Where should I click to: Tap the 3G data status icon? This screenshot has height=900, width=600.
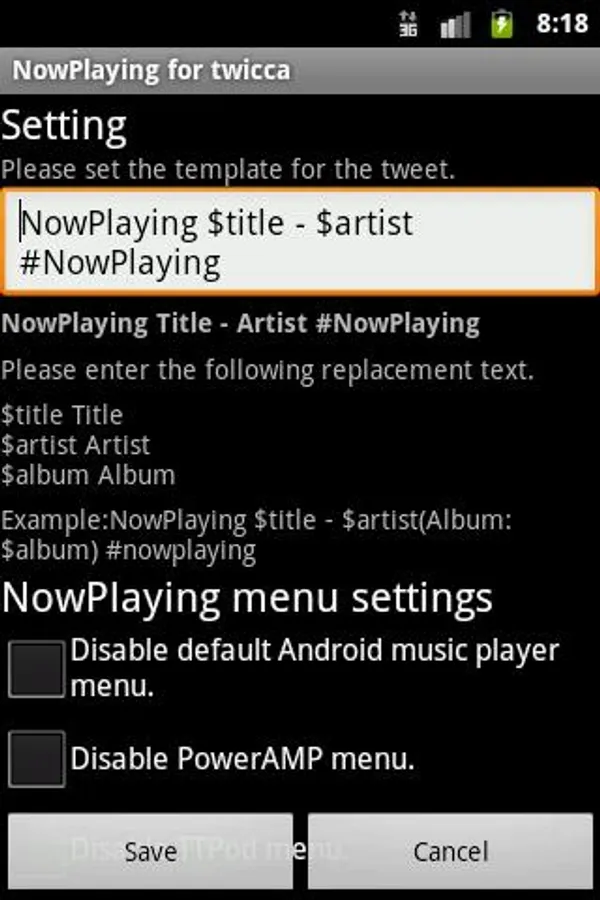coord(408,24)
